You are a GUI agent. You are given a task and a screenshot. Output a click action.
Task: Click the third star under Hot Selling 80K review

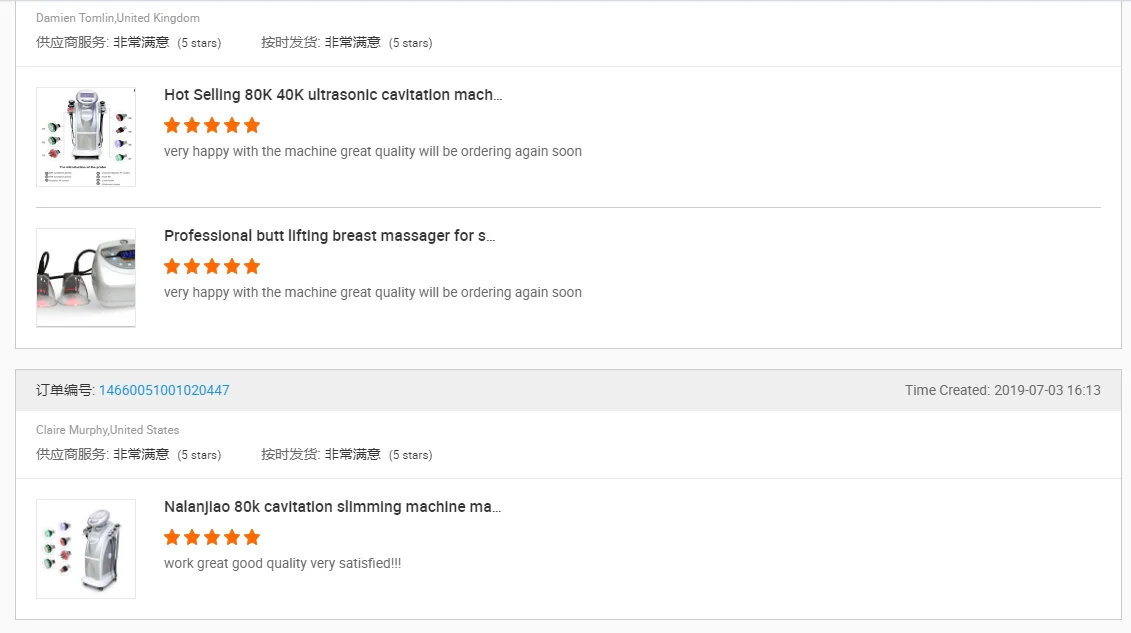(212, 125)
